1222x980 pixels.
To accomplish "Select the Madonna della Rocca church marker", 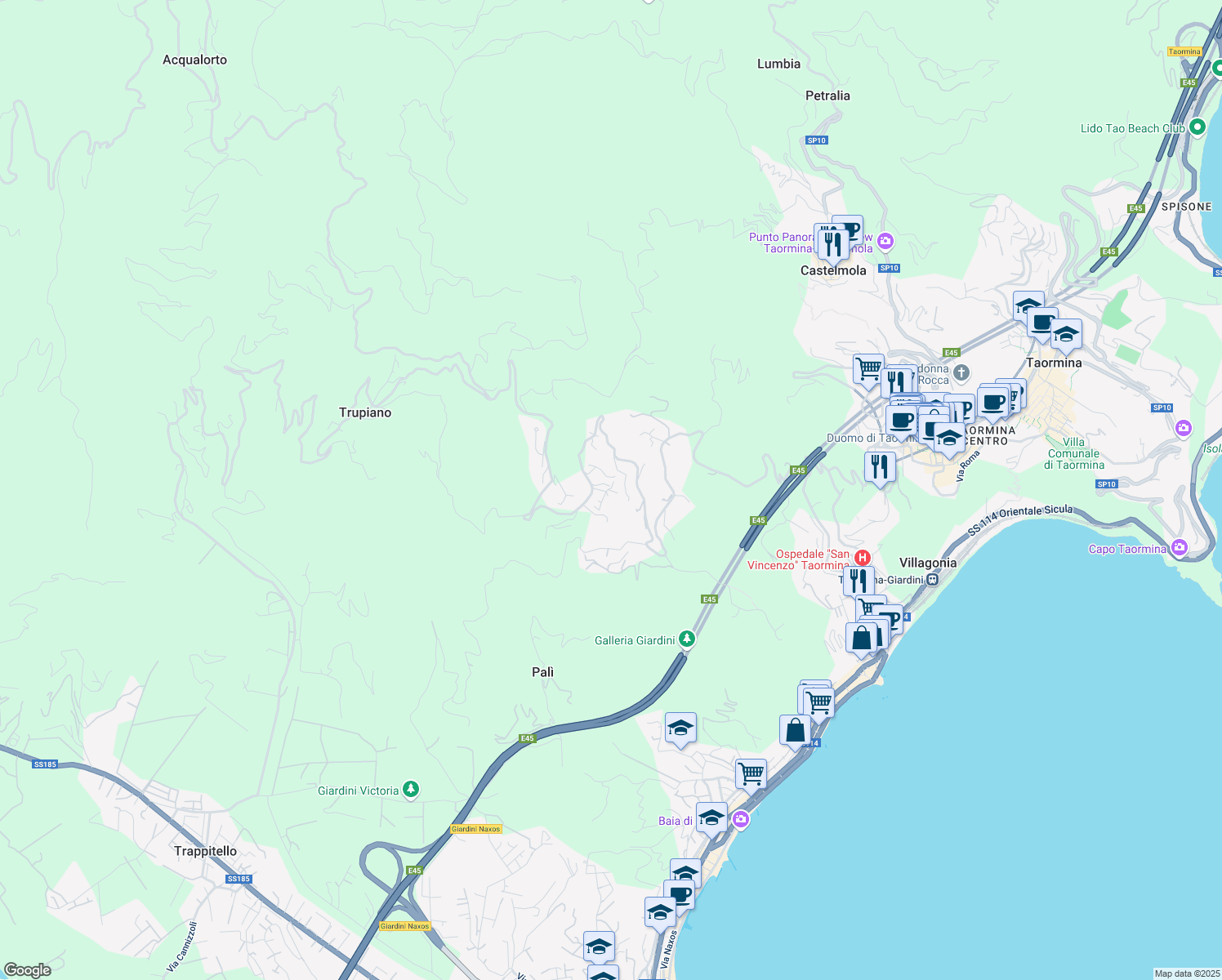I will (x=961, y=372).
